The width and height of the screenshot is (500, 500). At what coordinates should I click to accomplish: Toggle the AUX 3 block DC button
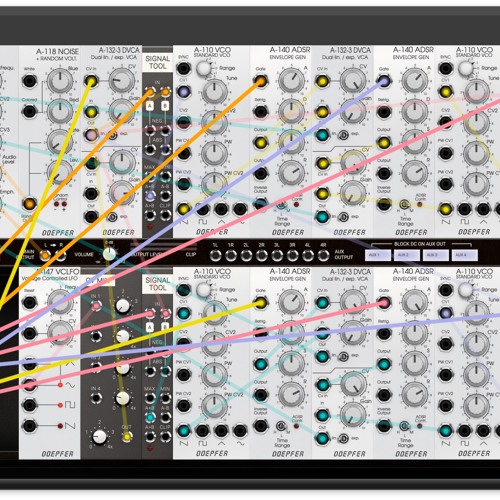click(x=436, y=255)
